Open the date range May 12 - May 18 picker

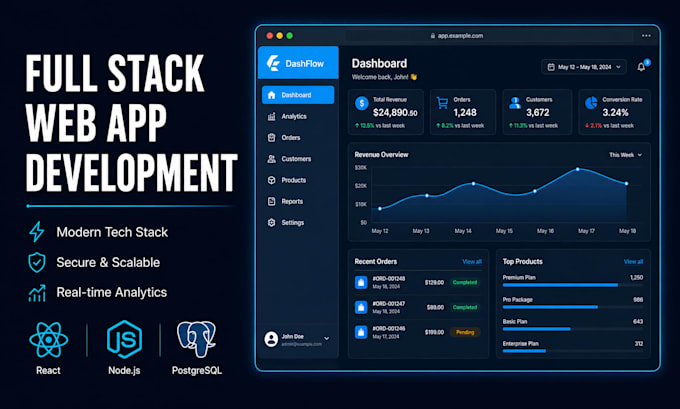pos(584,67)
